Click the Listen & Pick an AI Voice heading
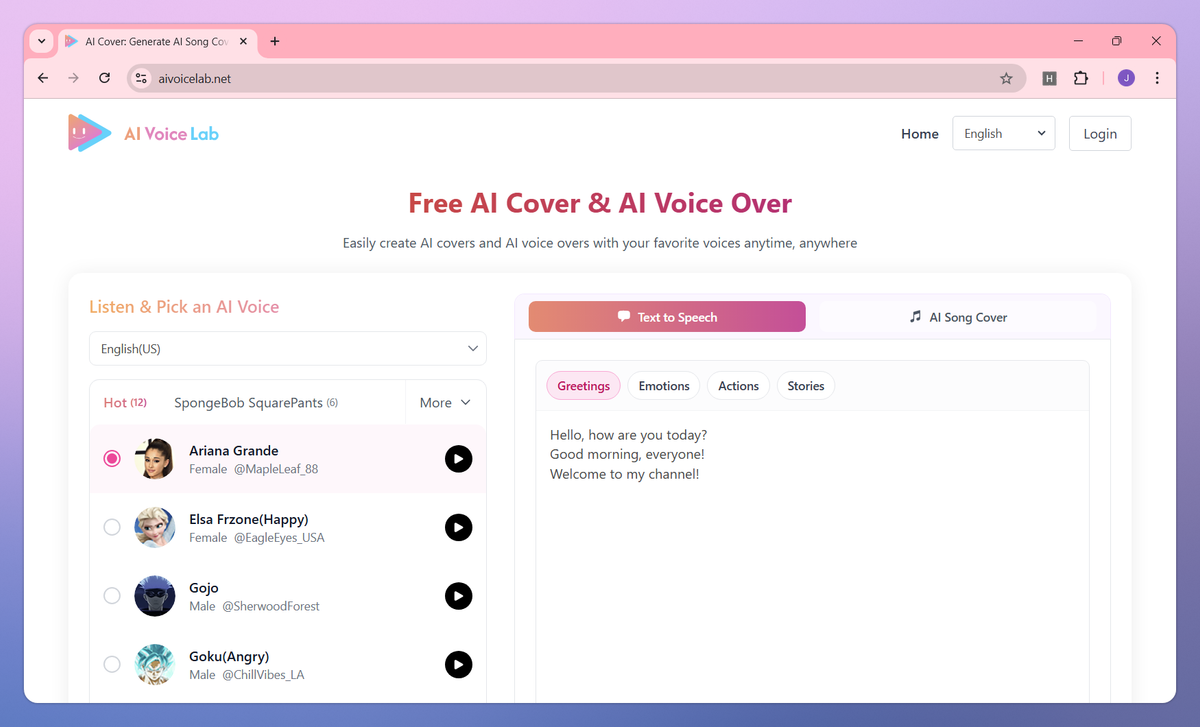Screen dimensions: 1200x727 [x=184, y=307]
